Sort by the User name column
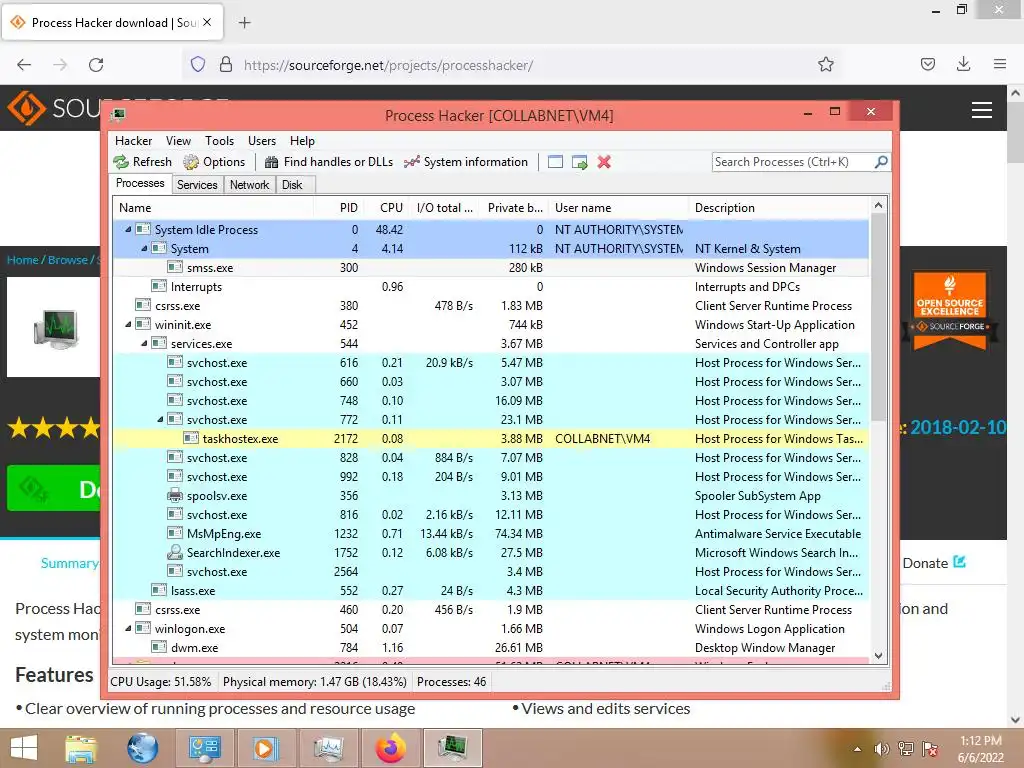The width and height of the screenshot is (1024, 768). coord(618,208)
